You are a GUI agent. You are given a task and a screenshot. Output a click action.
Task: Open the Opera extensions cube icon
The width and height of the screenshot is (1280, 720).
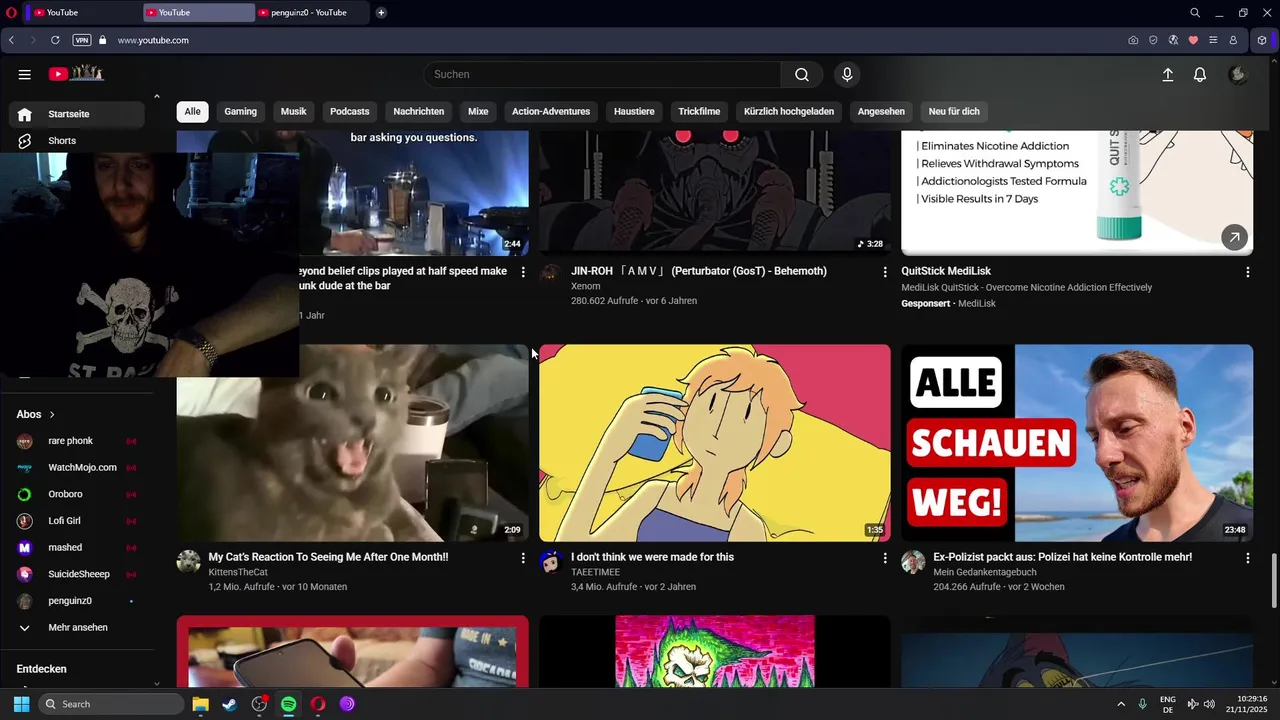1262,40
